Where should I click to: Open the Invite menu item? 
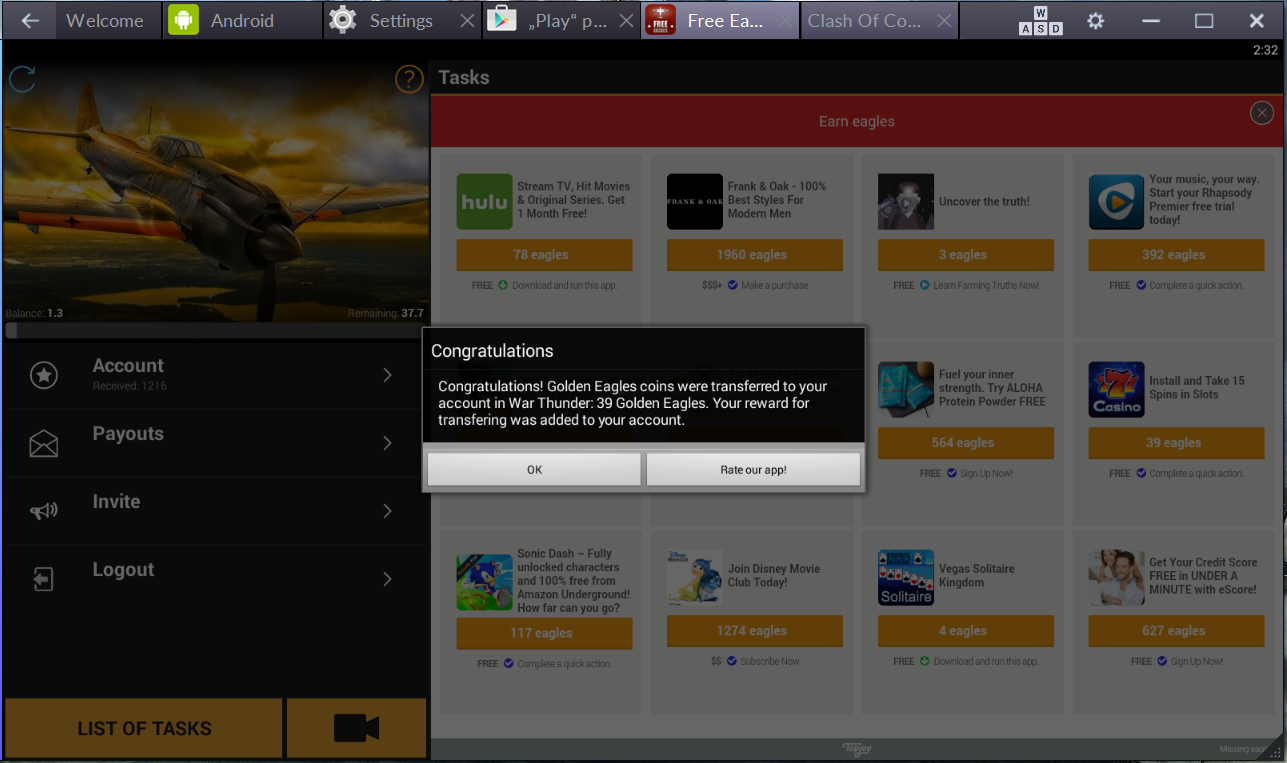215,511
